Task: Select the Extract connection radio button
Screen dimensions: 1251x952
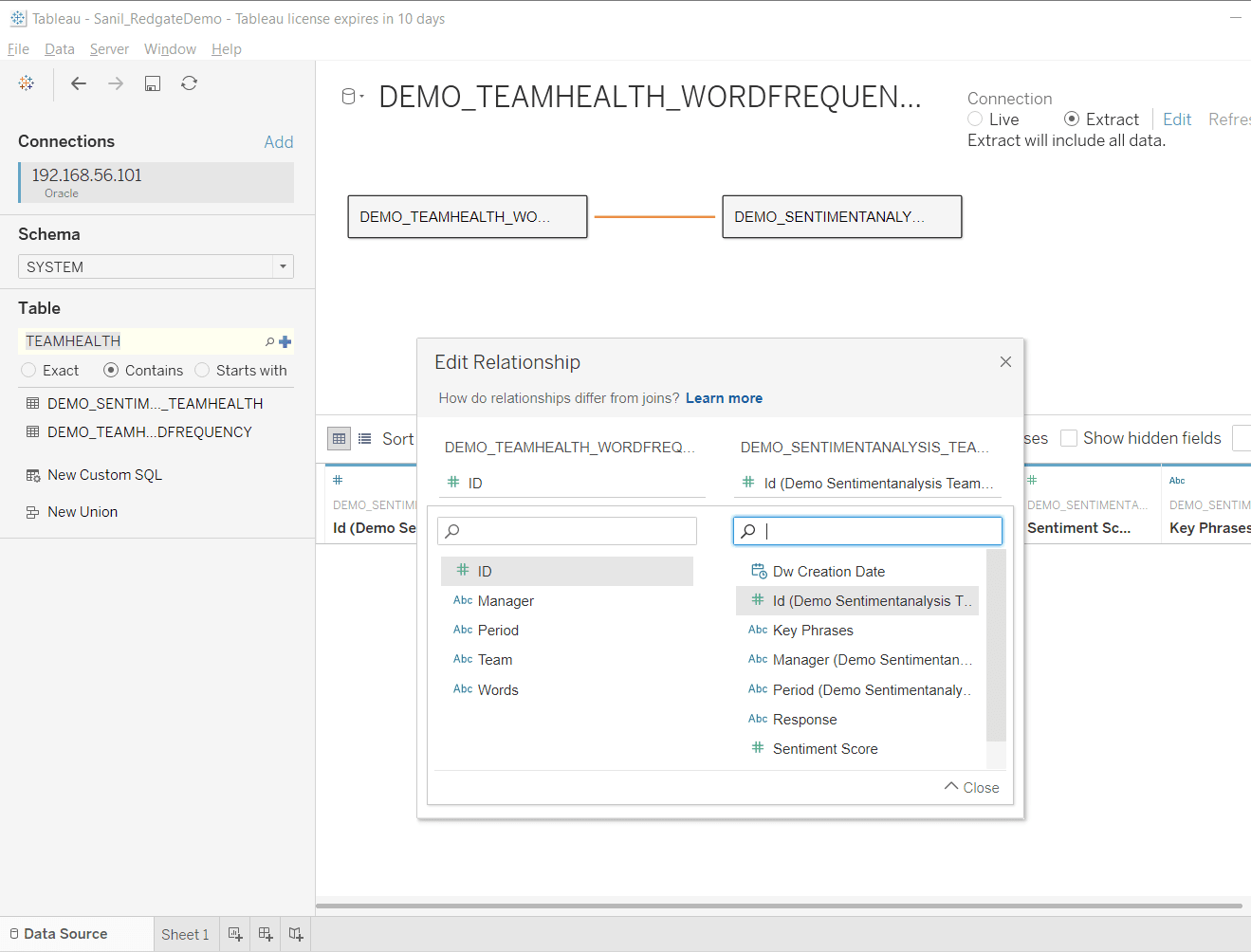Action: (x=1072, y=119)
